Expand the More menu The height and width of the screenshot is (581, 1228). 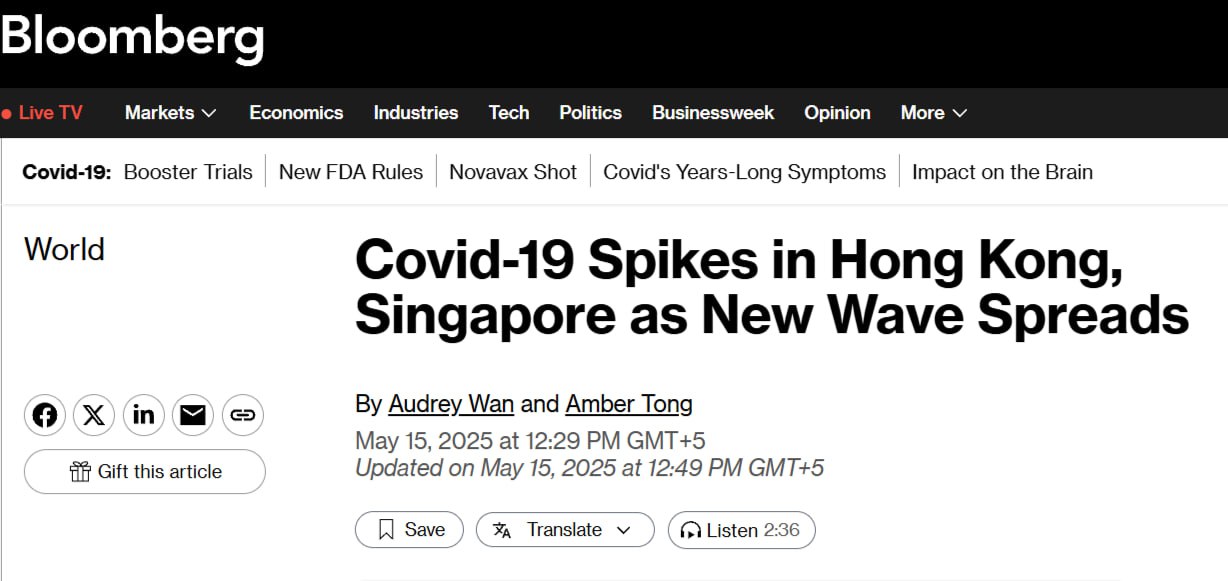pos(933,113)
